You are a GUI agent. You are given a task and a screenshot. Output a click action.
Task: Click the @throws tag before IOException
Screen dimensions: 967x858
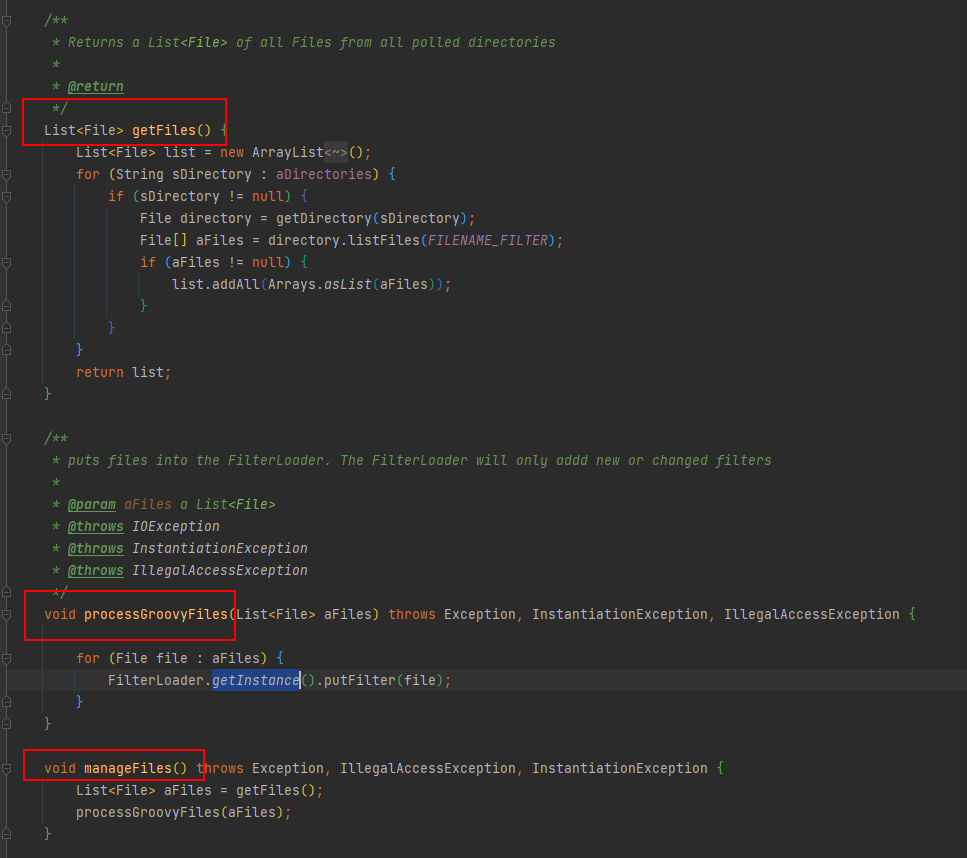[96, 527]
